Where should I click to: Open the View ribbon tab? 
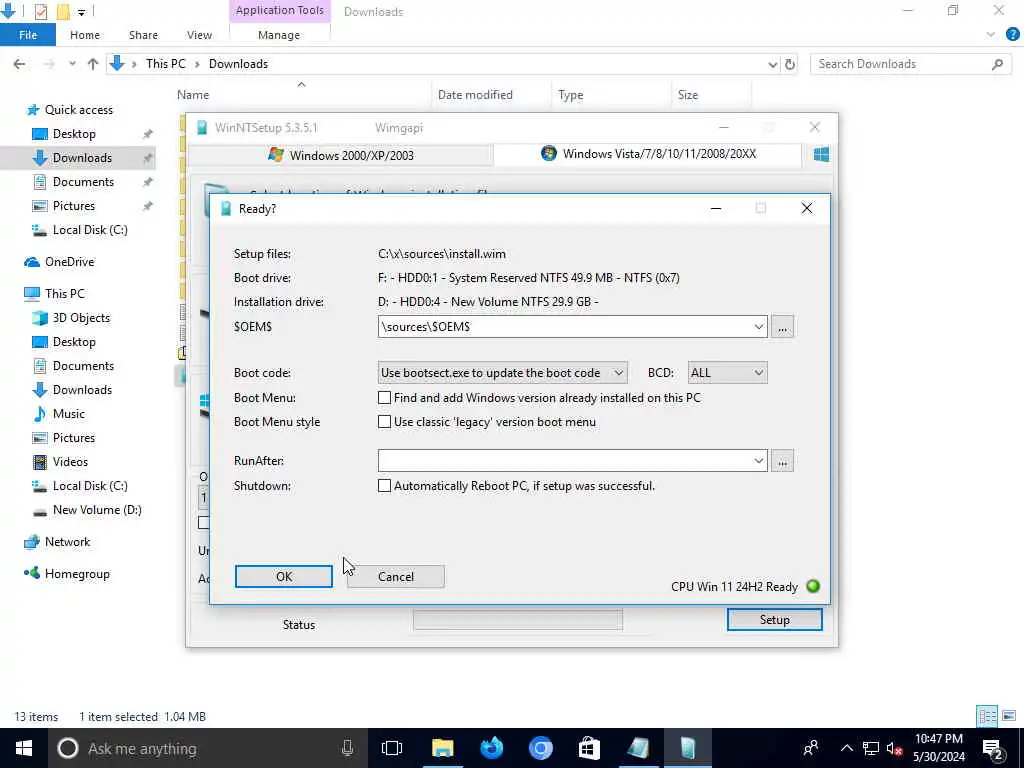click(199, 35)
